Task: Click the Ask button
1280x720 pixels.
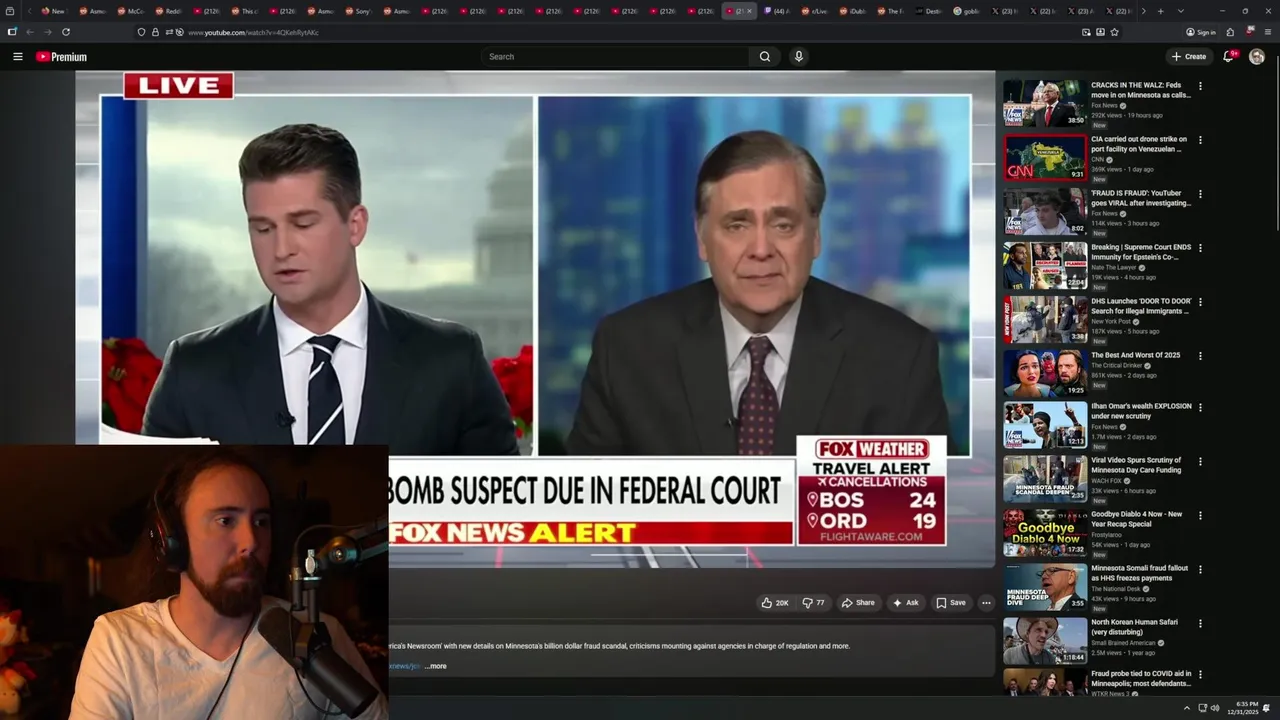Action: point(906,603)
